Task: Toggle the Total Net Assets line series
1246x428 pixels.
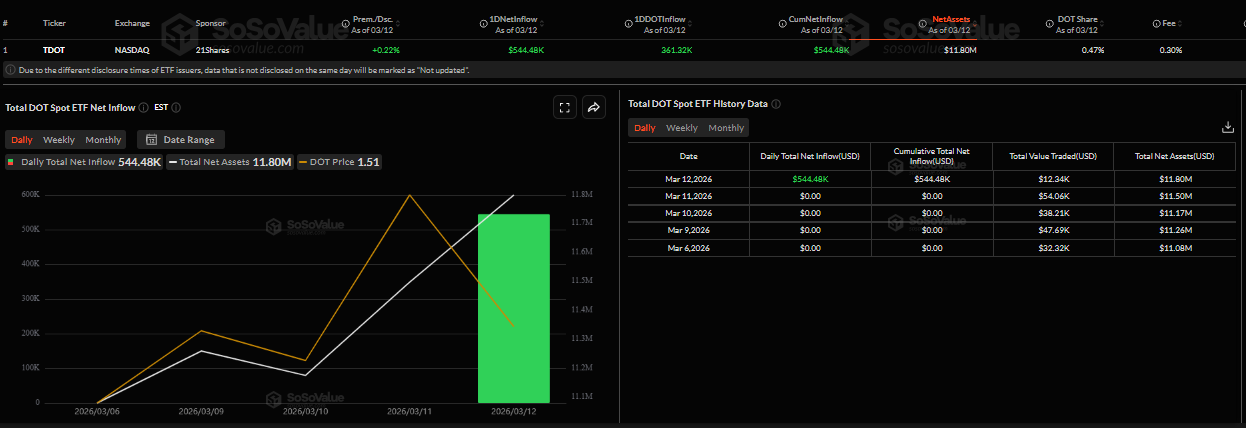Action: pos(230,162)
